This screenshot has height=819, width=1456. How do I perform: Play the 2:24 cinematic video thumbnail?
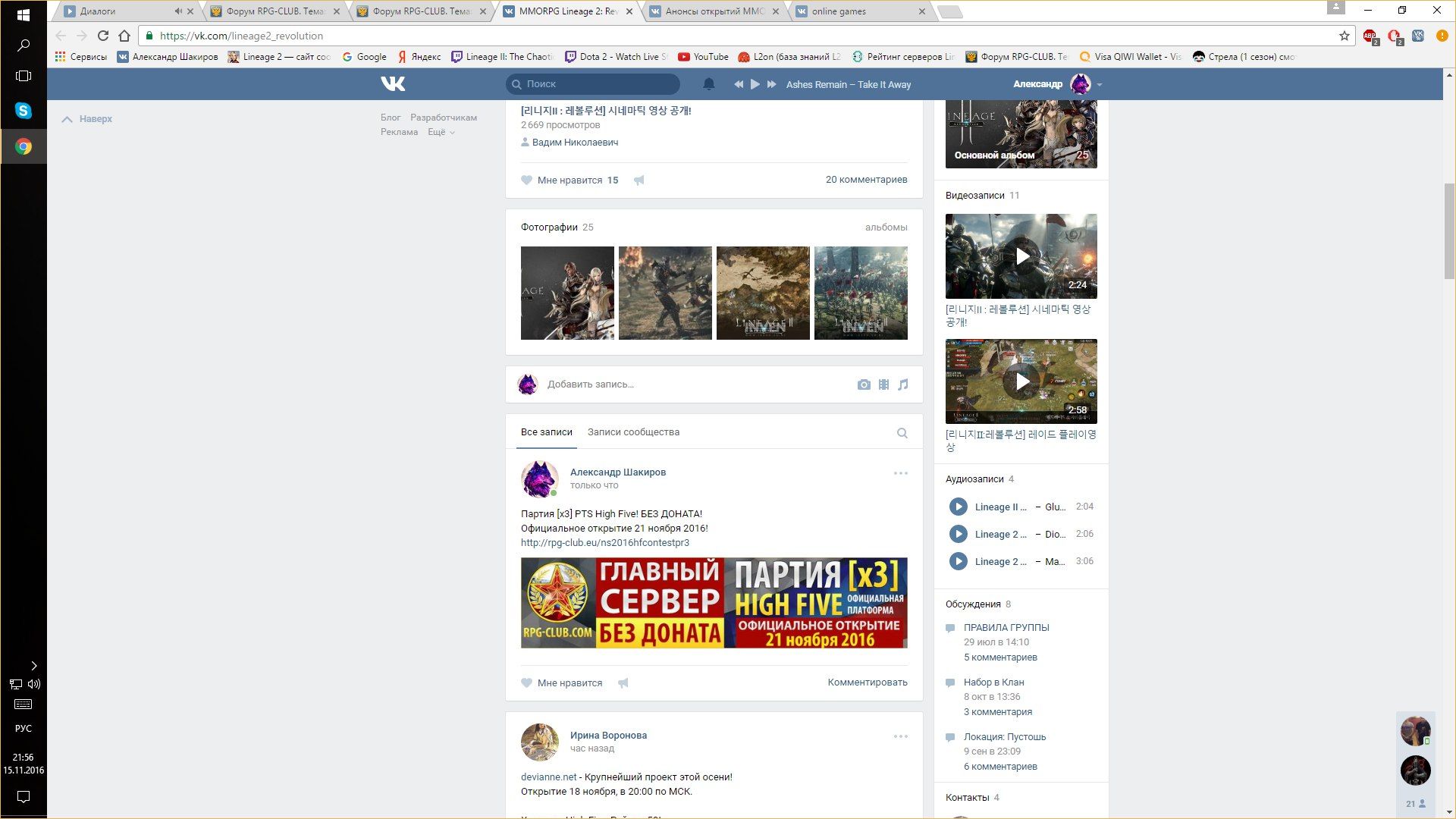tap(1021, 256)
